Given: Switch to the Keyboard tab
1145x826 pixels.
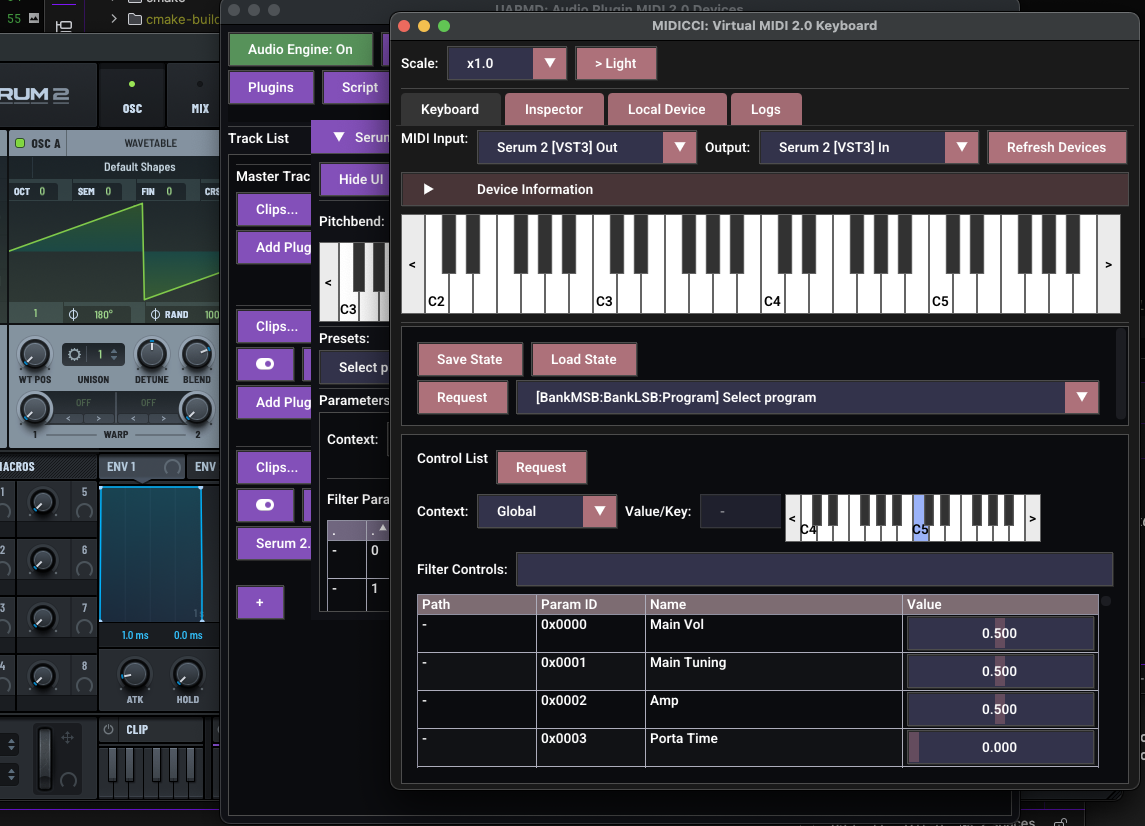Looking at the screenshot, I should 450,110.
